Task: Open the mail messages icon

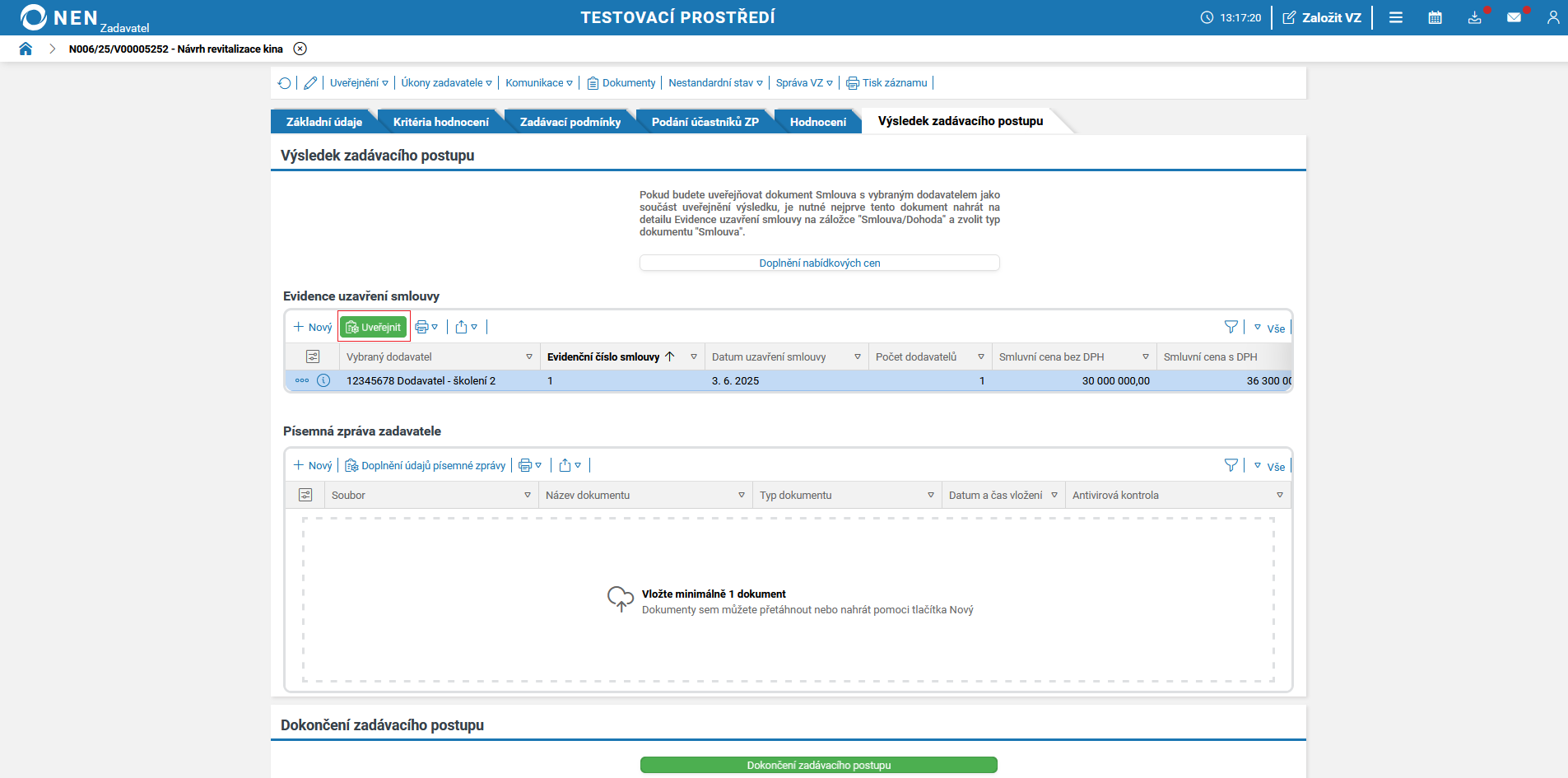Action: (x=1514, y=17)
